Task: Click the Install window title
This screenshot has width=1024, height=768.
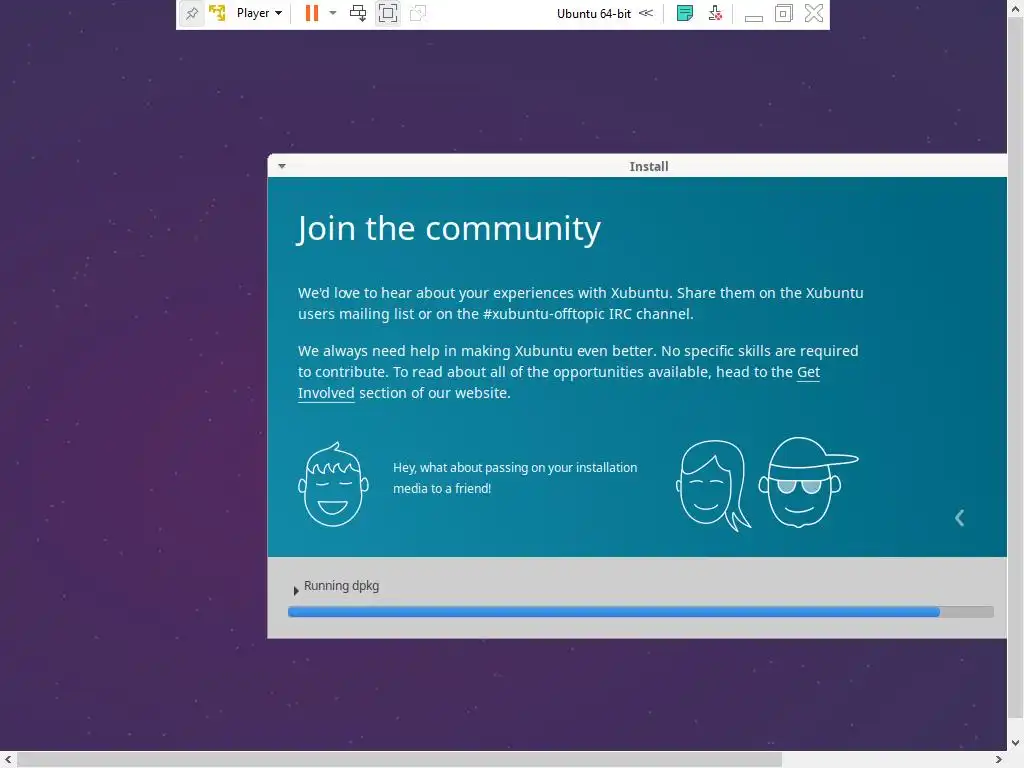Action: (x=648, y=167)
